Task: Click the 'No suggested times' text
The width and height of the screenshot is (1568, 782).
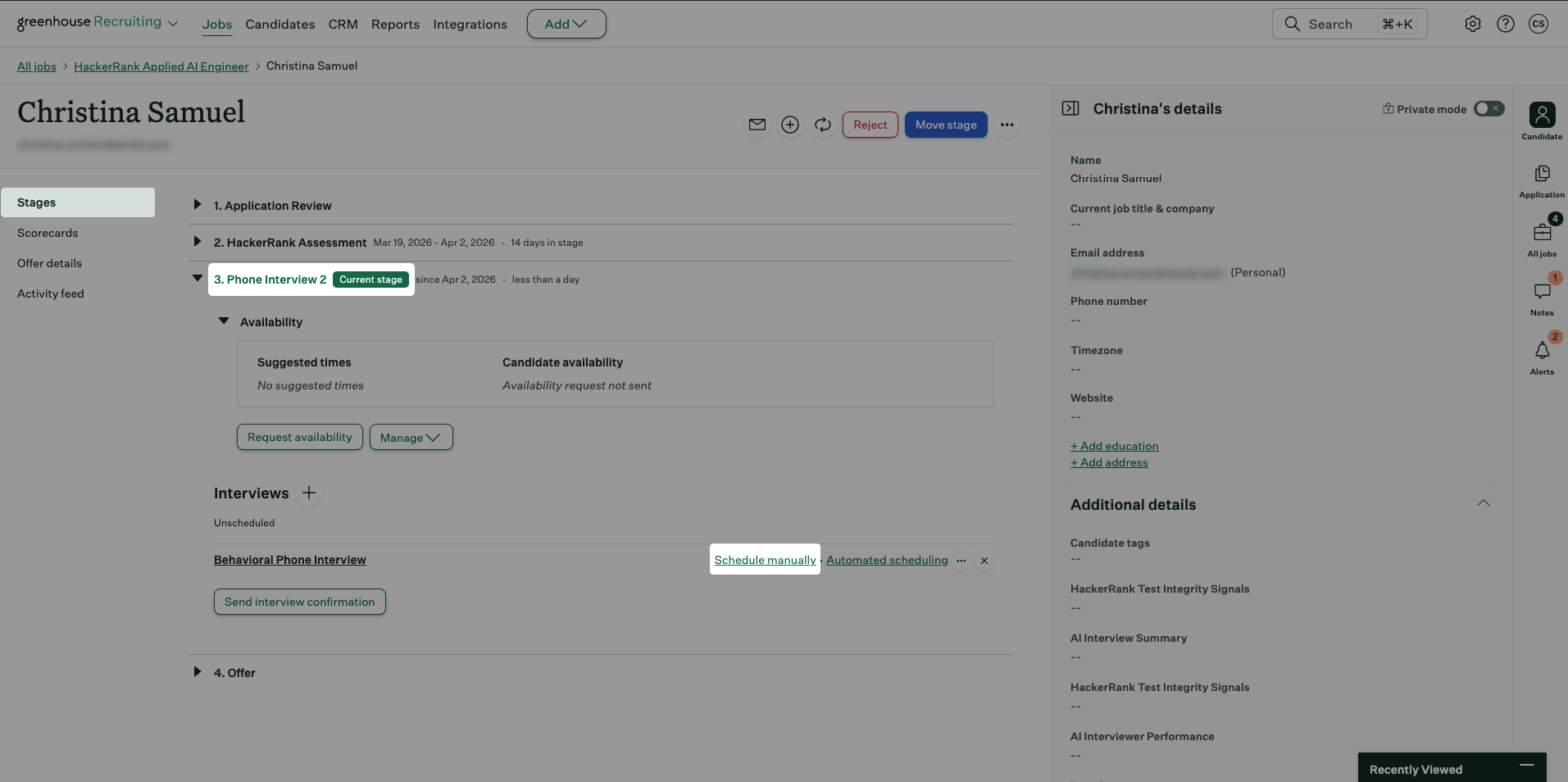Action: click(x=311, y=385)
